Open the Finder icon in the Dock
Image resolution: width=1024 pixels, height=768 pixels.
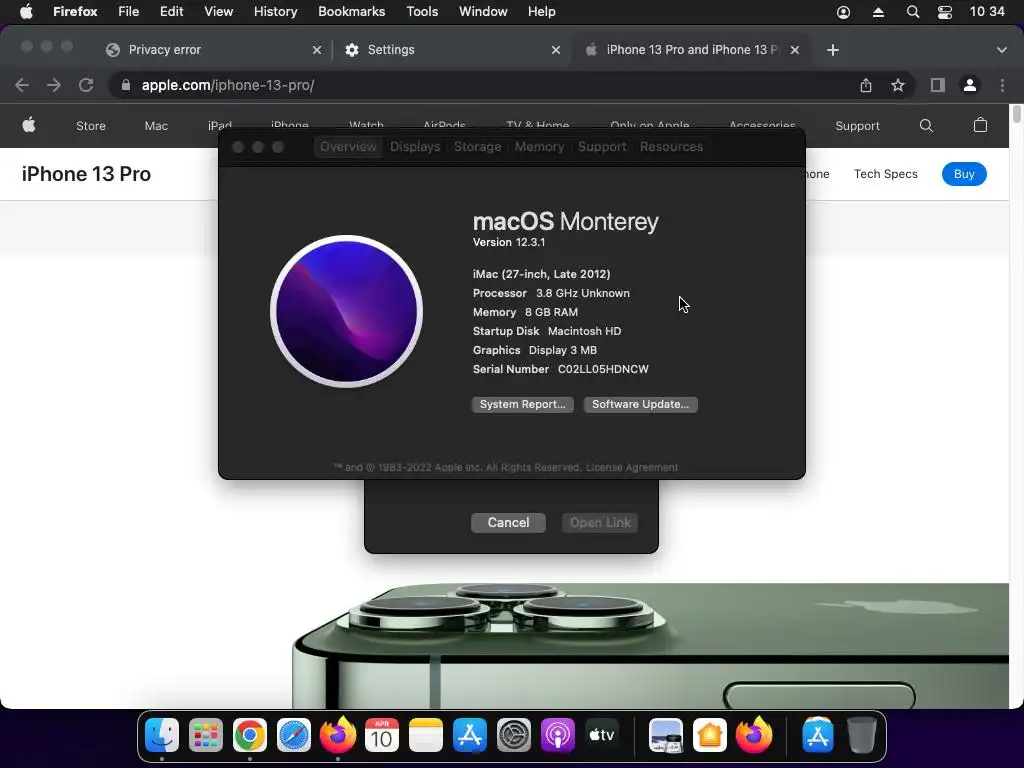tap(161, 735)
